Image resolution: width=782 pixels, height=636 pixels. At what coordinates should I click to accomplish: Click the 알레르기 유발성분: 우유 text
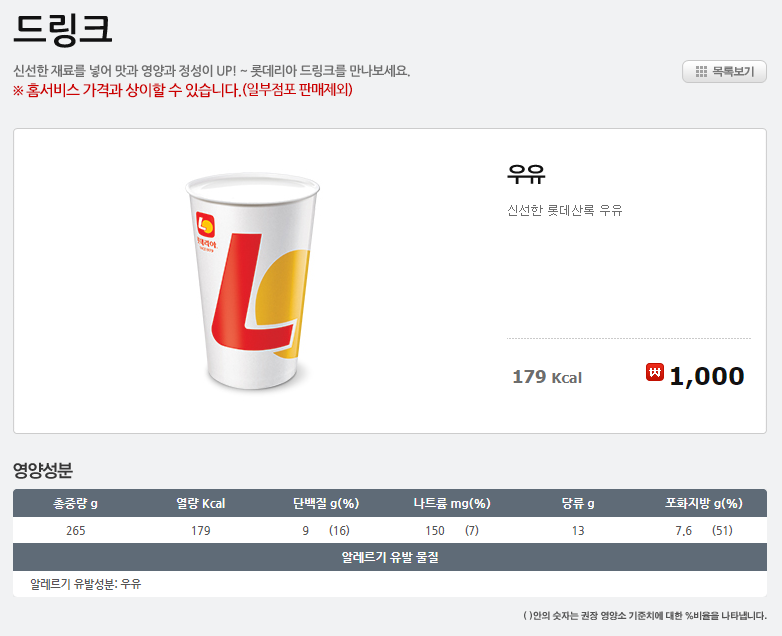(85, 584)
